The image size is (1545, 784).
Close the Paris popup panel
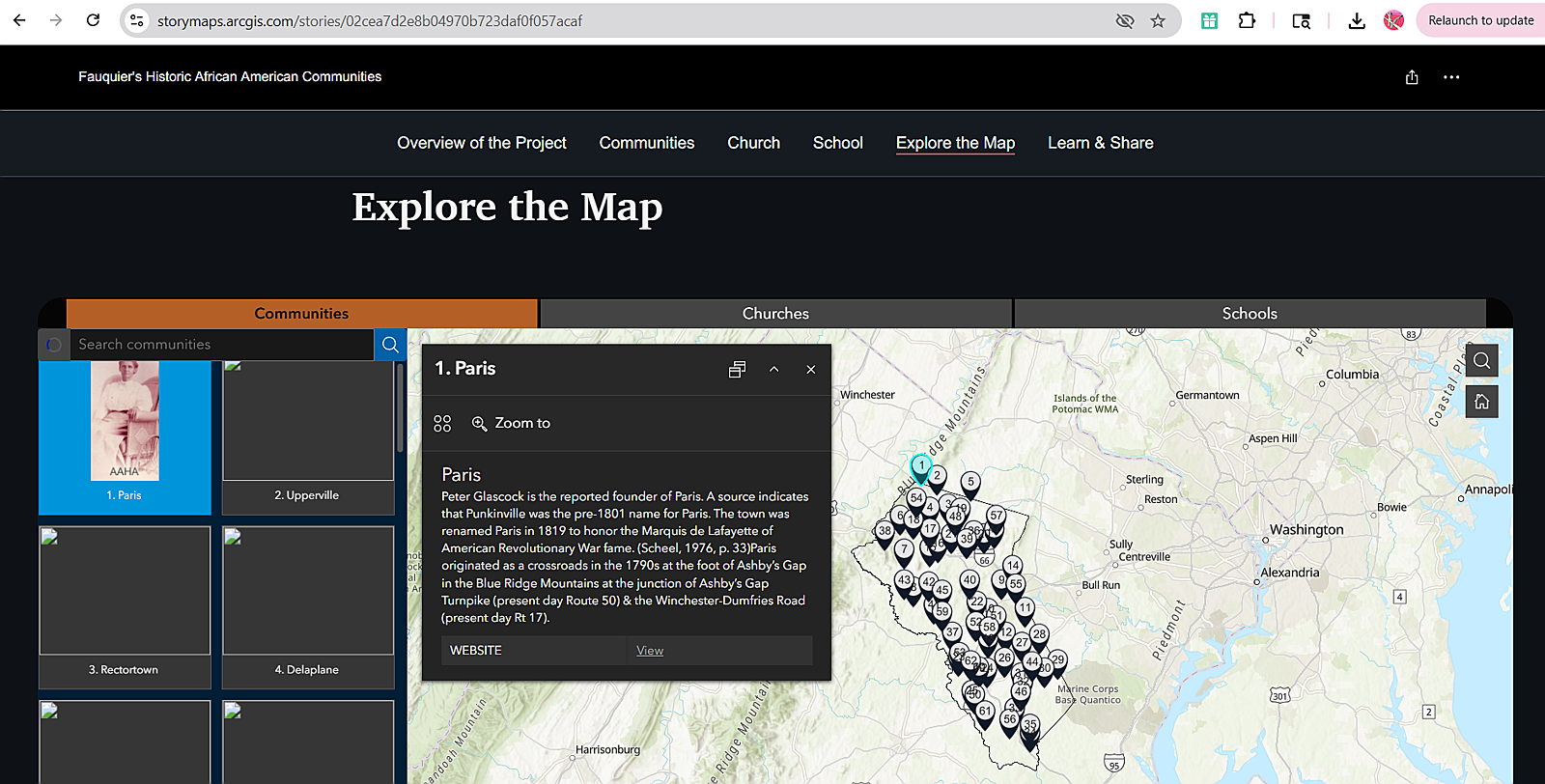[x=810, y=369]
